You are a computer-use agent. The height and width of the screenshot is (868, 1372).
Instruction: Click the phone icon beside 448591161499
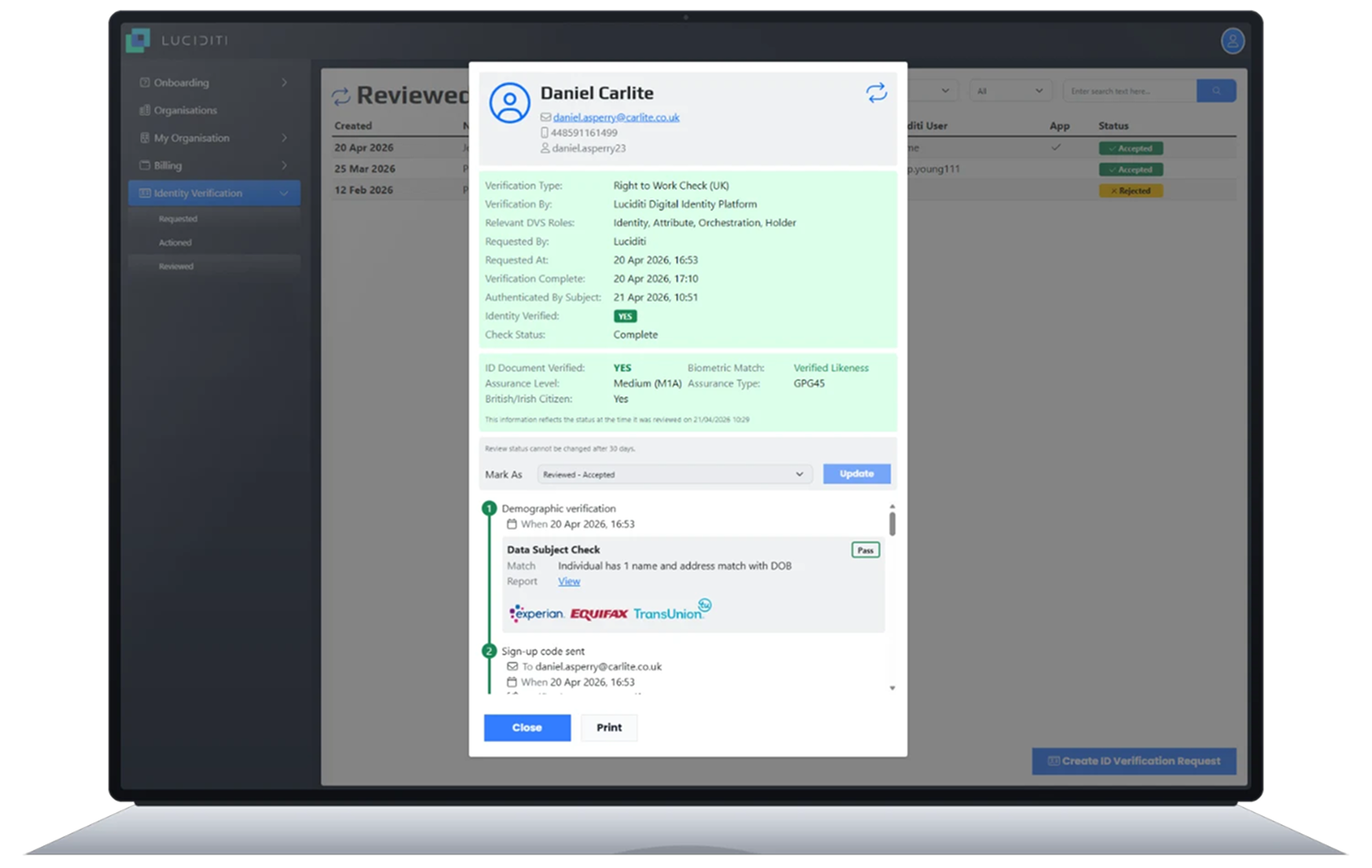click(545, 133)
